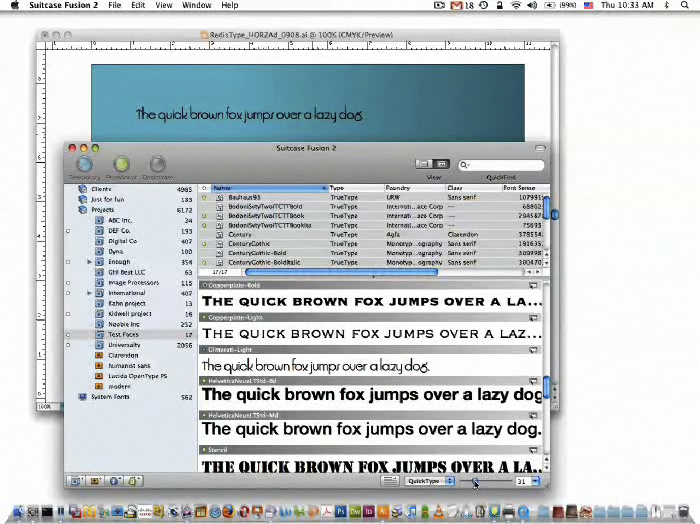This screenshot has width=700, height=524.
Task: Open the Edit menu
Action: tap(138, 5)
